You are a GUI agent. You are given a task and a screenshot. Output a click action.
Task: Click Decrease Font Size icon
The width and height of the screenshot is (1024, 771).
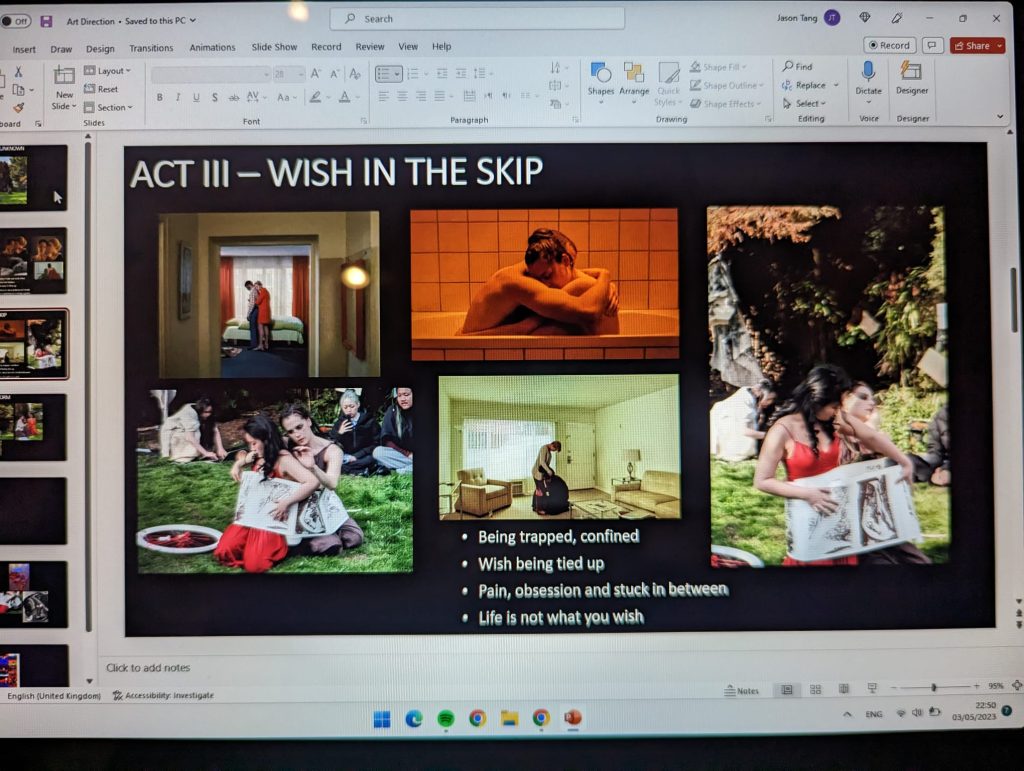pos(335,74)
